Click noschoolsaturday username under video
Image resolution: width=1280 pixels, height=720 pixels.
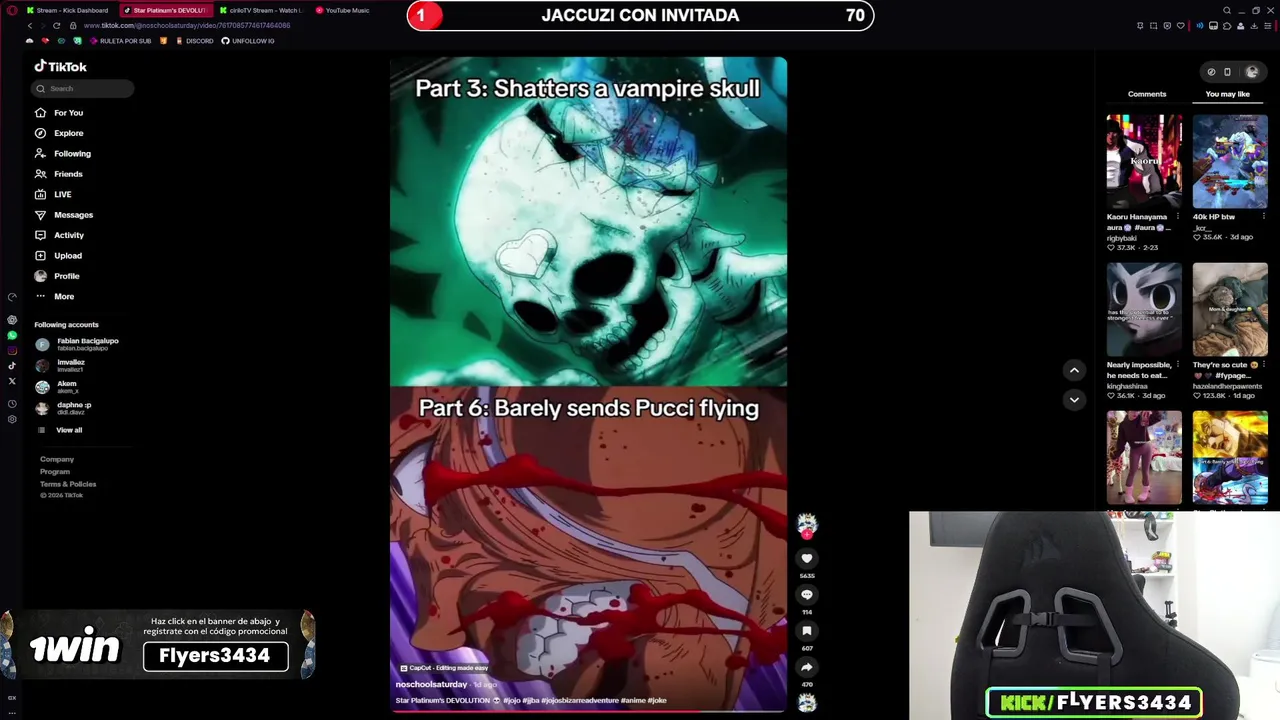coord(431,684)
